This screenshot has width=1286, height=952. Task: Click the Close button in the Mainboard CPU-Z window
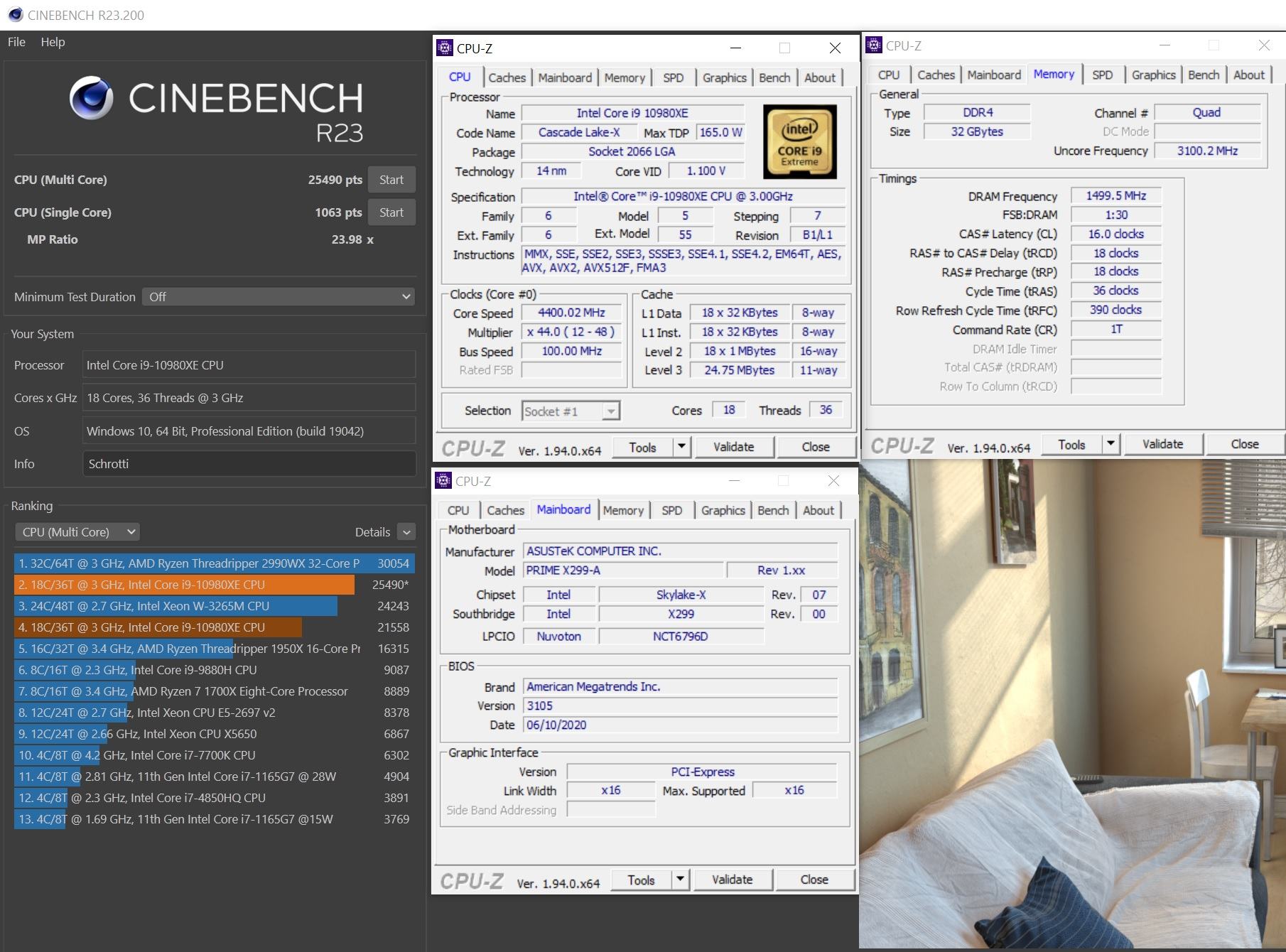tap(814, 880)
